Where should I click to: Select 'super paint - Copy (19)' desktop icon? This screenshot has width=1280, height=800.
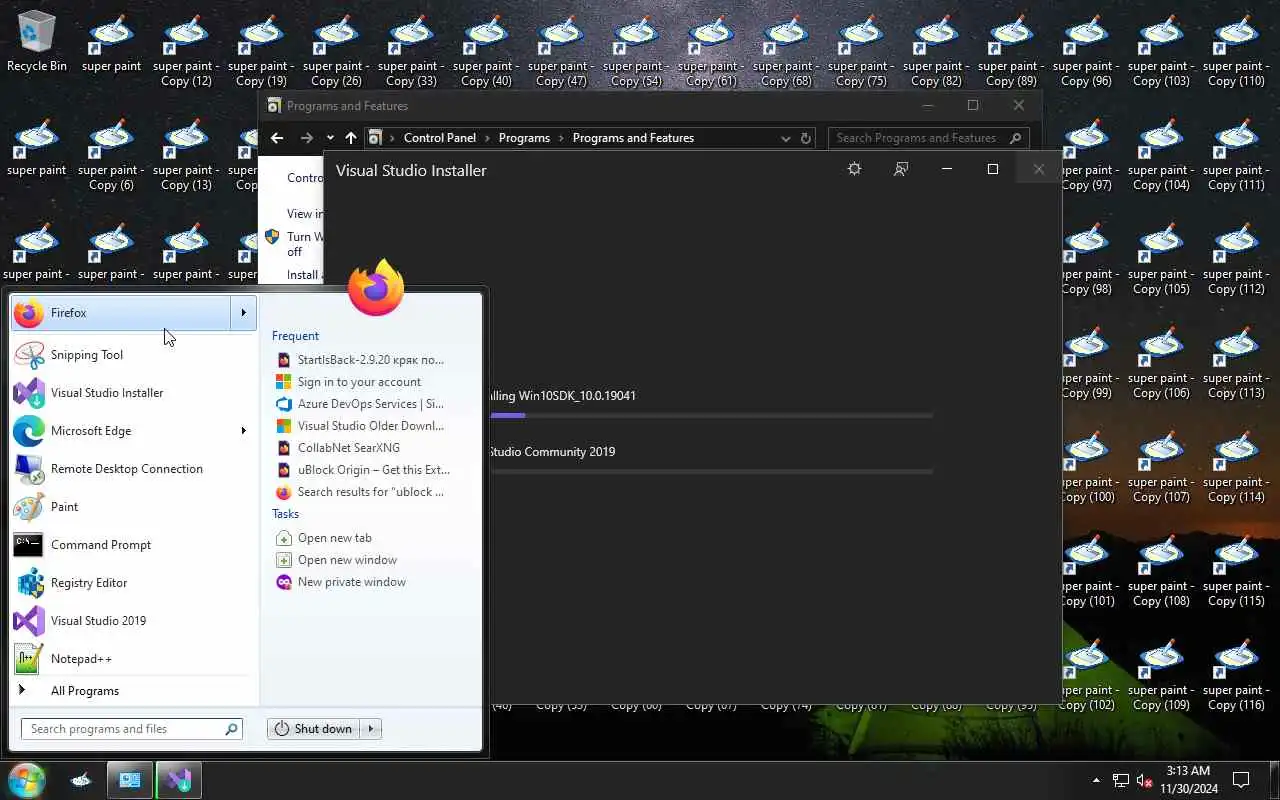tap(261, 51)
